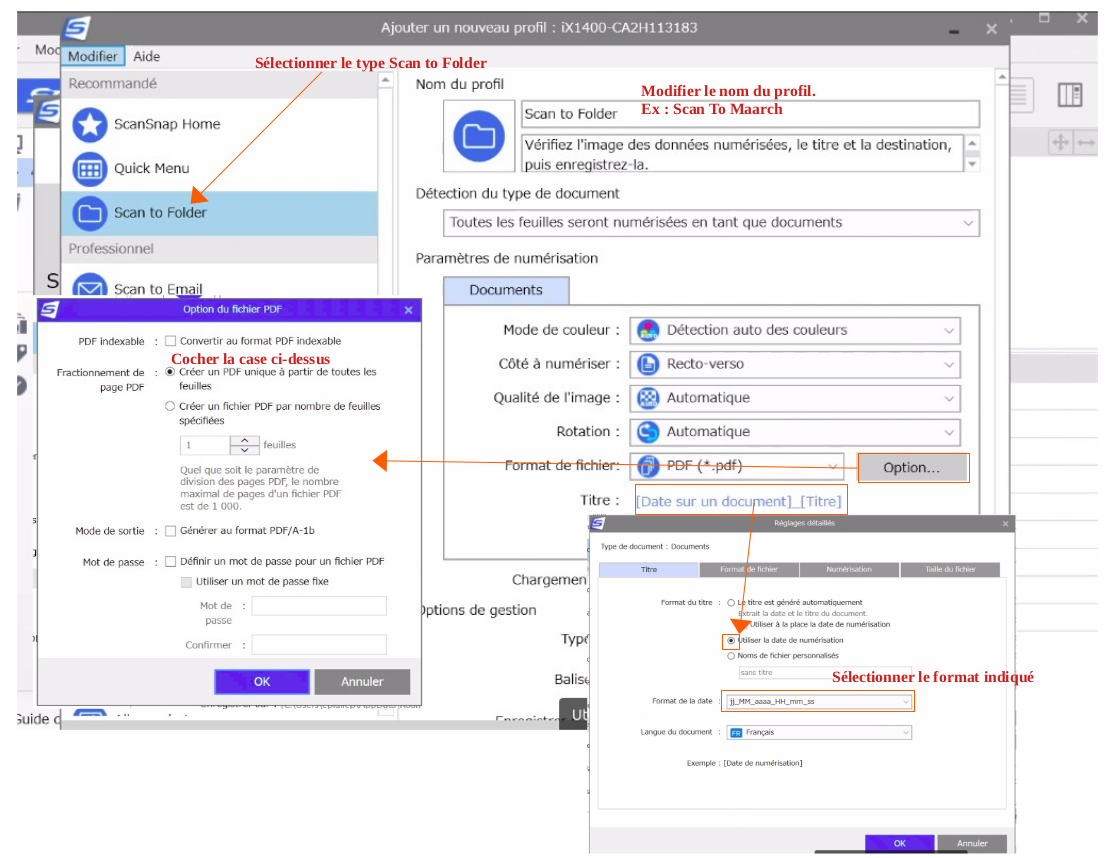Click the PDF file format icon
Viewport: 1105px width, 858px height.
click(648, 466)
